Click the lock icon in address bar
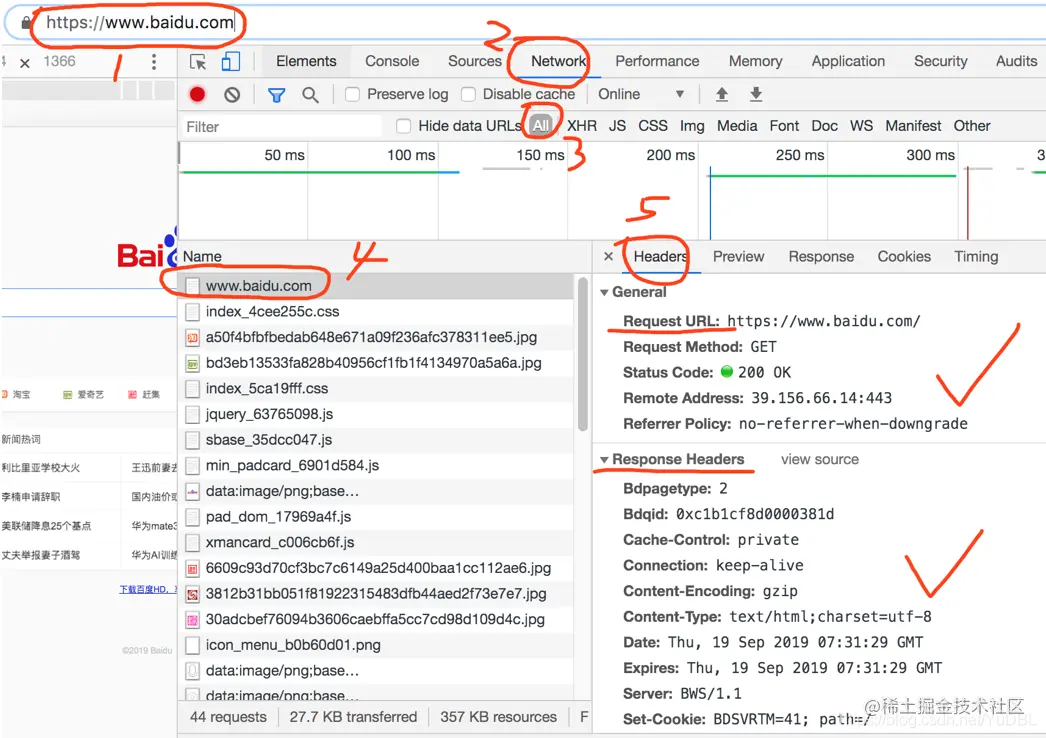Screen dimensions: 1046x738 tap(25, 23)
